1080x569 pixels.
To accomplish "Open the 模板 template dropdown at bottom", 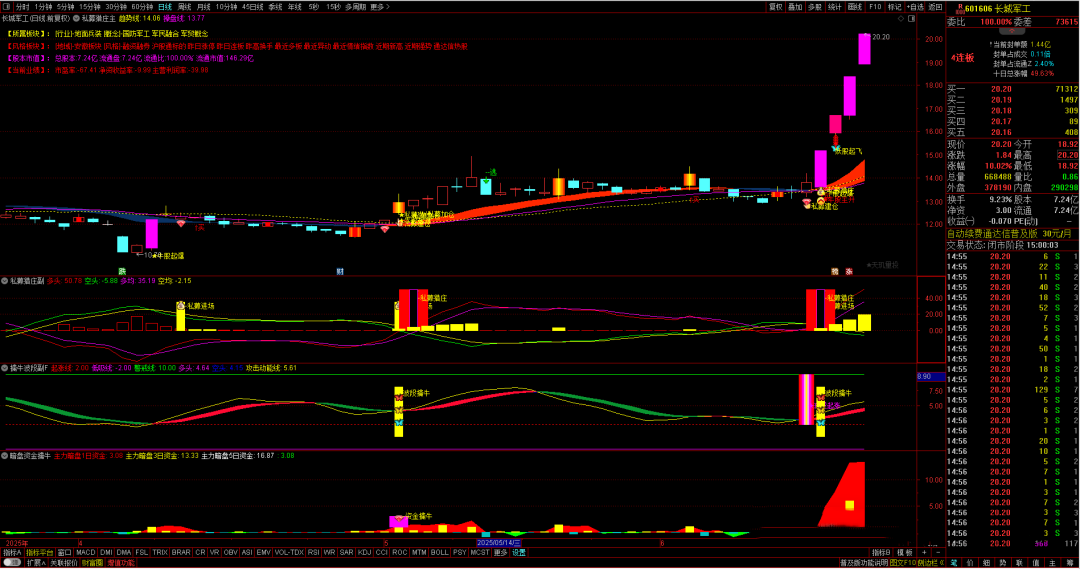I will (x=906, y=552).
